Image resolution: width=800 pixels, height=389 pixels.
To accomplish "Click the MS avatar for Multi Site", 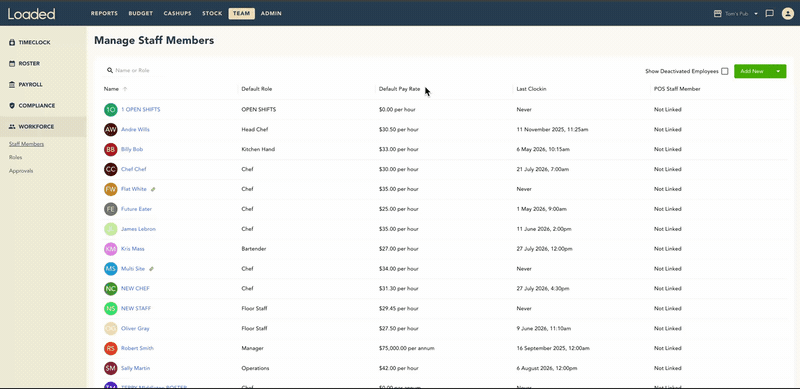I will (x=111, y=269).
